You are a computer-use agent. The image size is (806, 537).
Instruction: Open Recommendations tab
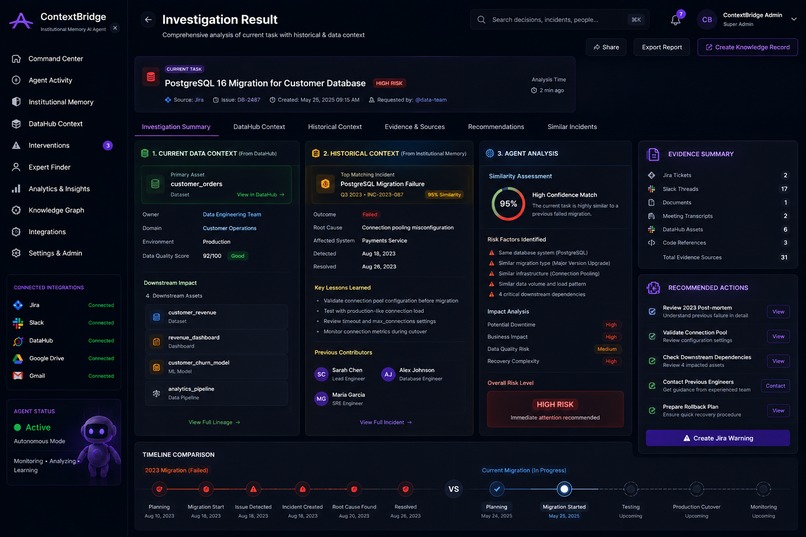[496, 127]
